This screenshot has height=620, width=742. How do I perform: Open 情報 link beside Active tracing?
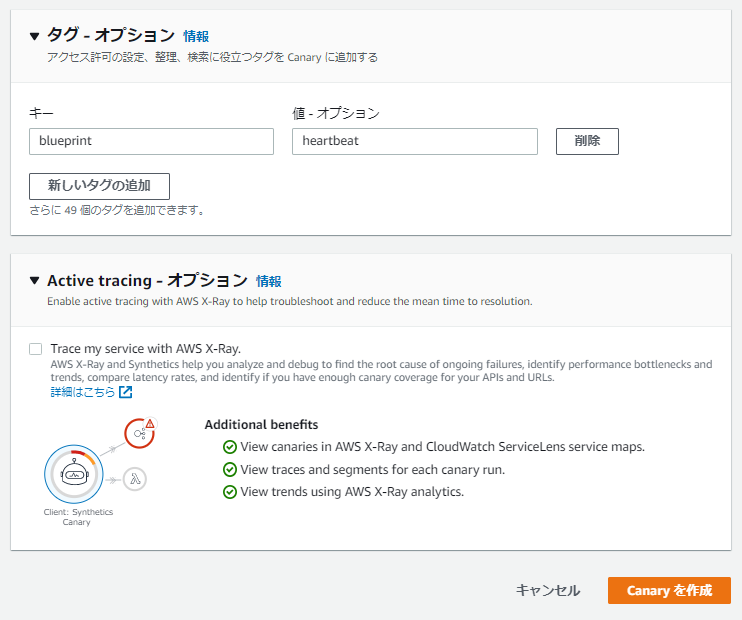[x=269, y=281]
